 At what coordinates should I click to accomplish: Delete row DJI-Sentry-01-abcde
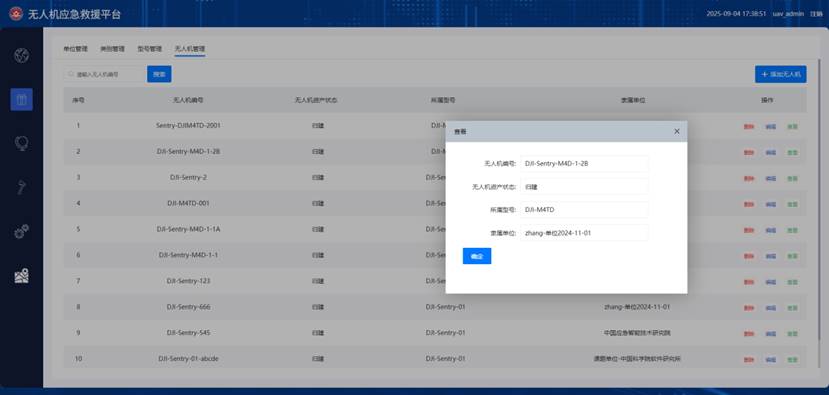pos(749,360)
